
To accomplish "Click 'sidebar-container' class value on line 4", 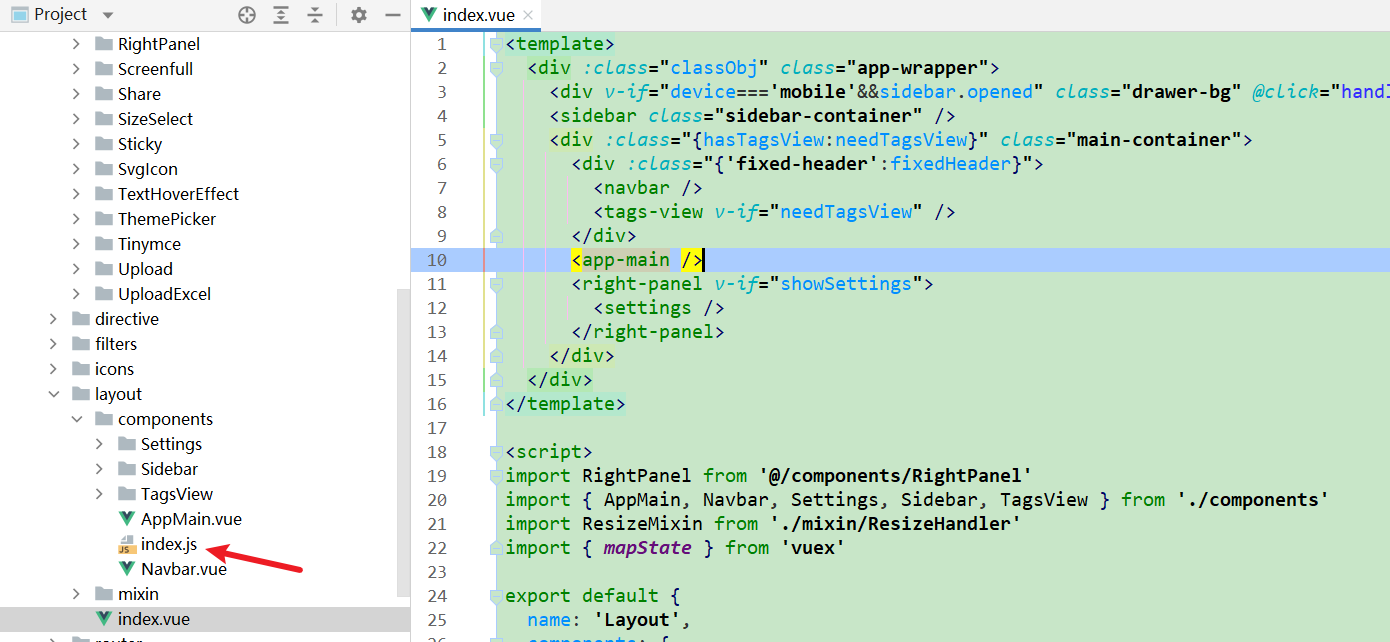I will 818,116.
